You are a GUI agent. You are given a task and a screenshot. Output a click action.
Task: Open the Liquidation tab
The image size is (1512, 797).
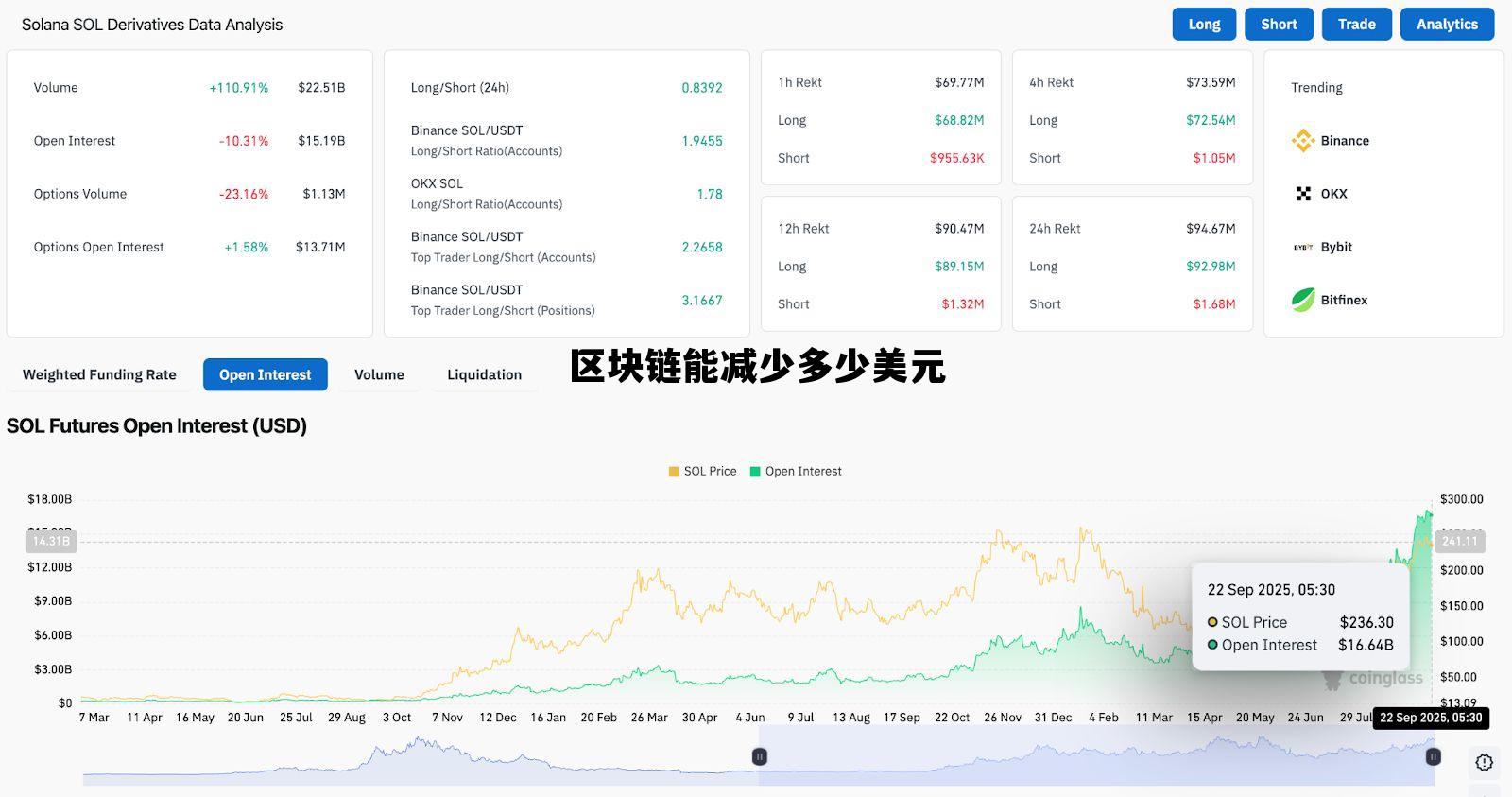point(484,374)
